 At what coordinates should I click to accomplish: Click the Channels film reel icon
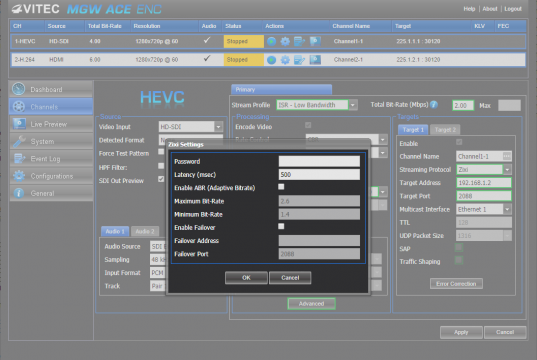pos(19,107)
